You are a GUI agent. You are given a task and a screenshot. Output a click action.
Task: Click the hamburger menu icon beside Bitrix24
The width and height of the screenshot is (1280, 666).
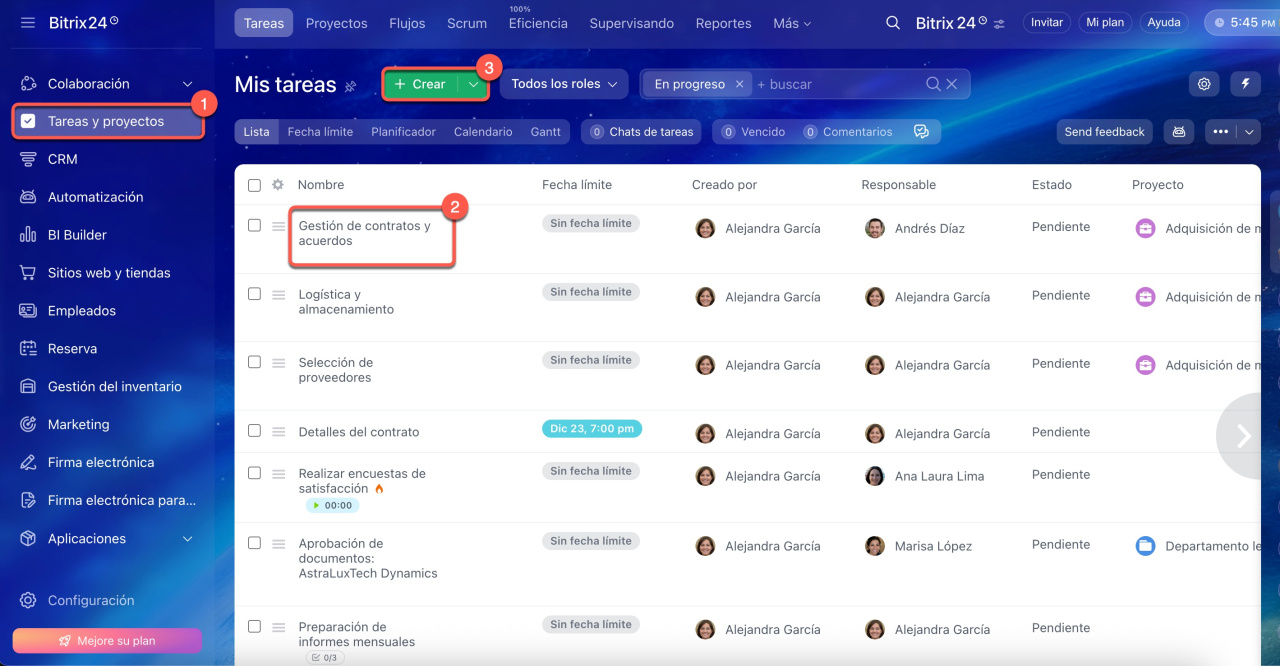click(x=28, y=22)
